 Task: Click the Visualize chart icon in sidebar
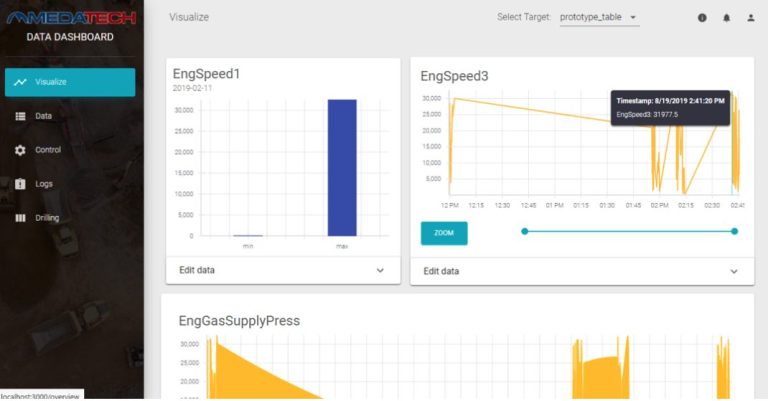point(20,82)
